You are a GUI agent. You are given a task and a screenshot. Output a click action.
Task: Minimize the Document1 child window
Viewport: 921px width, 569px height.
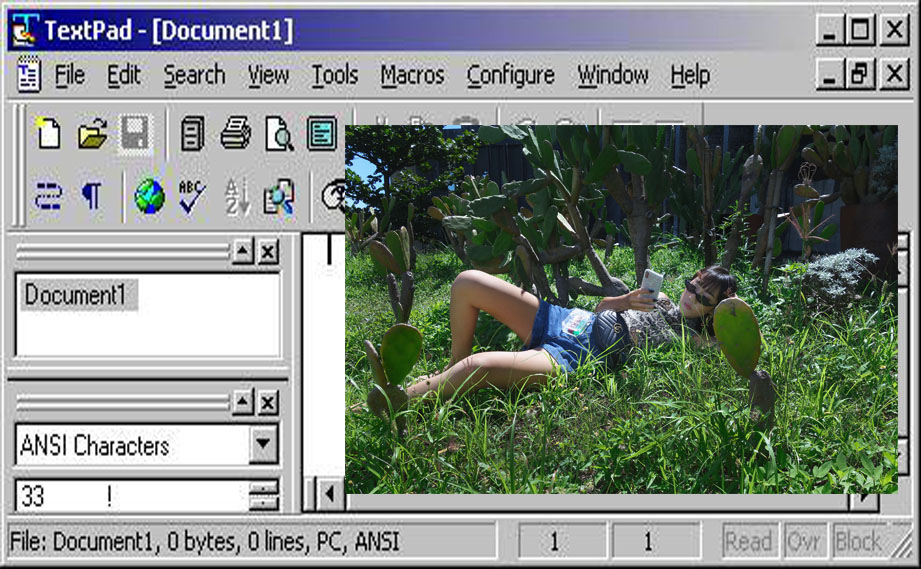(830, 75)
